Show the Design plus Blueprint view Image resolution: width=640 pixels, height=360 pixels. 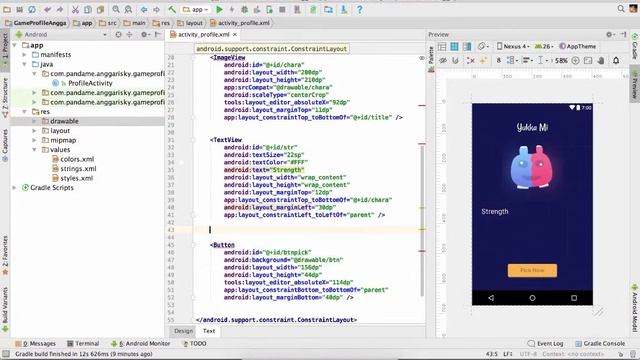(467, 47)
